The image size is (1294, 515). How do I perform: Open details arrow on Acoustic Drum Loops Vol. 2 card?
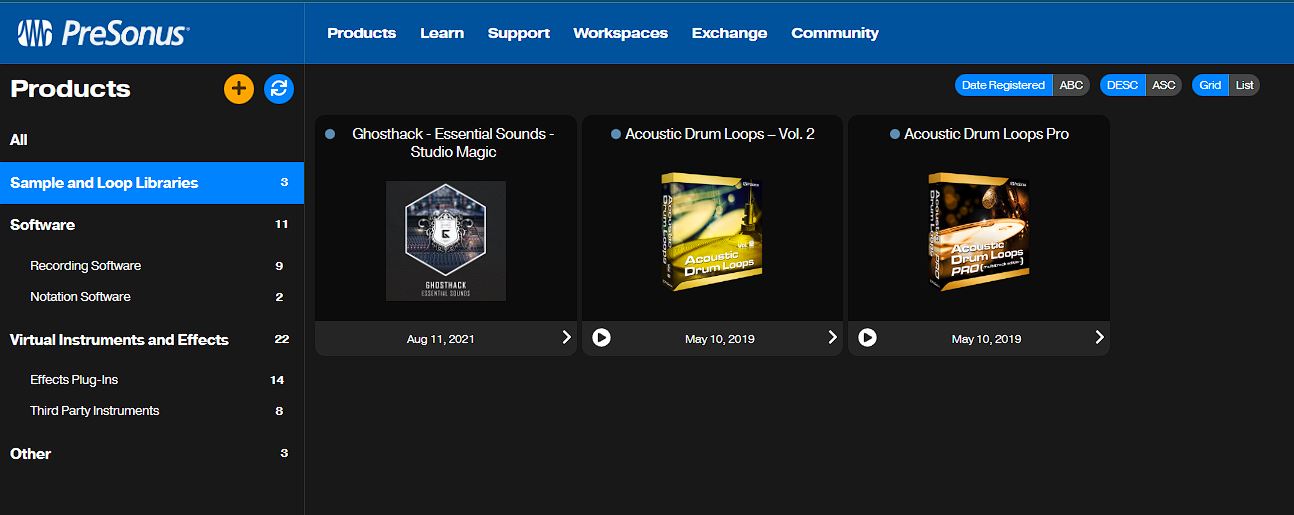tap(833, 338)
